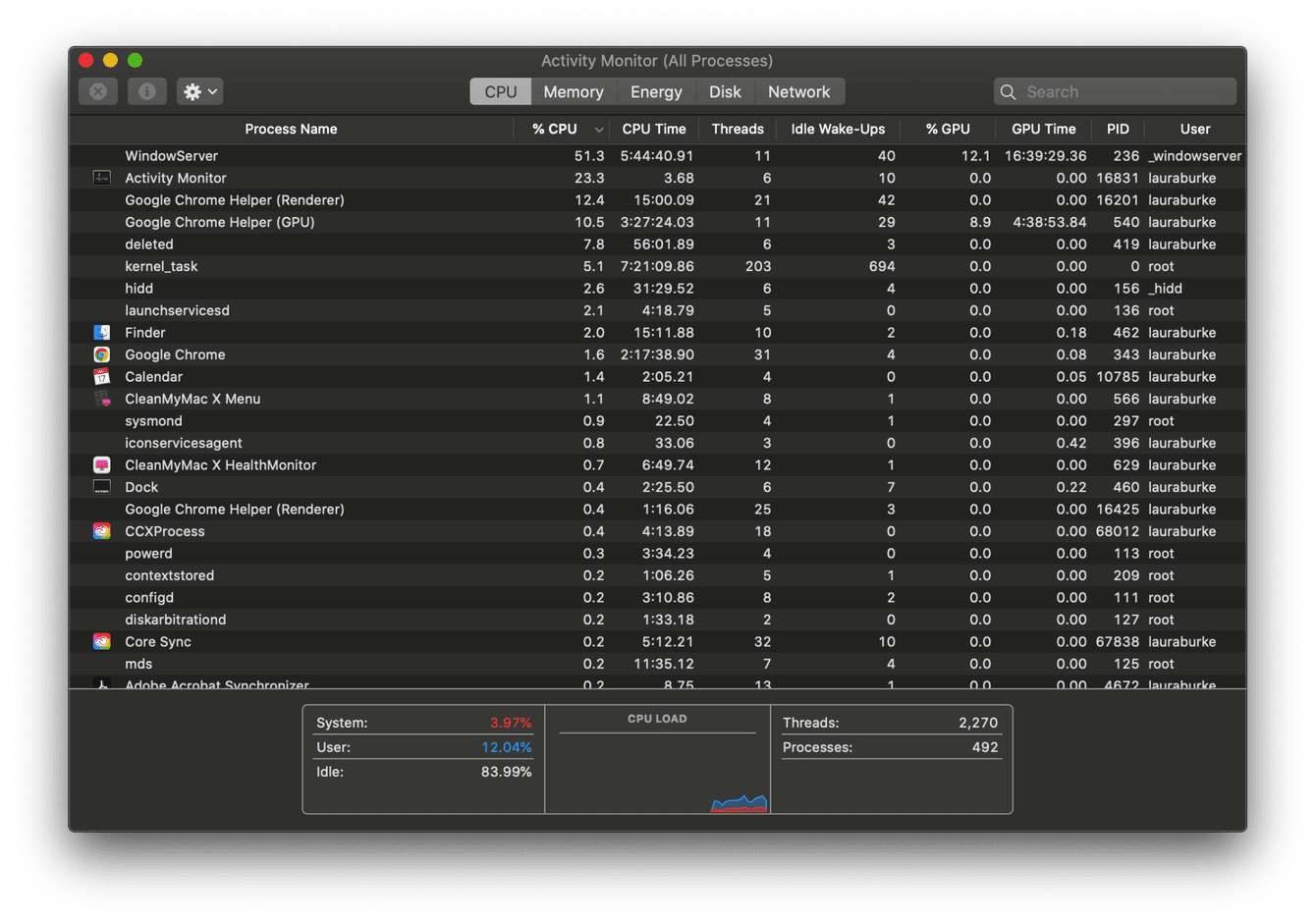This screenshot has width=1316, height=923.
Task: Switch to the Energy tab
Action: click(656, 91)
